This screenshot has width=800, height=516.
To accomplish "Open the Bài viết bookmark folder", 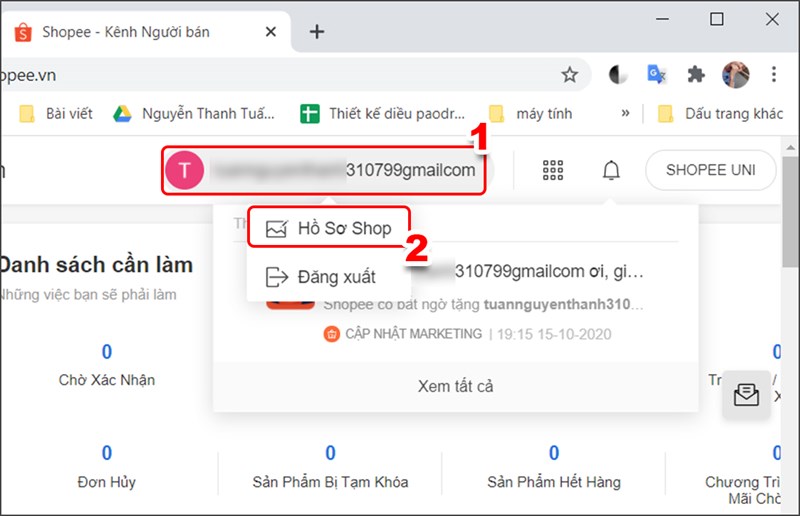I will click(x=56, y=113).
